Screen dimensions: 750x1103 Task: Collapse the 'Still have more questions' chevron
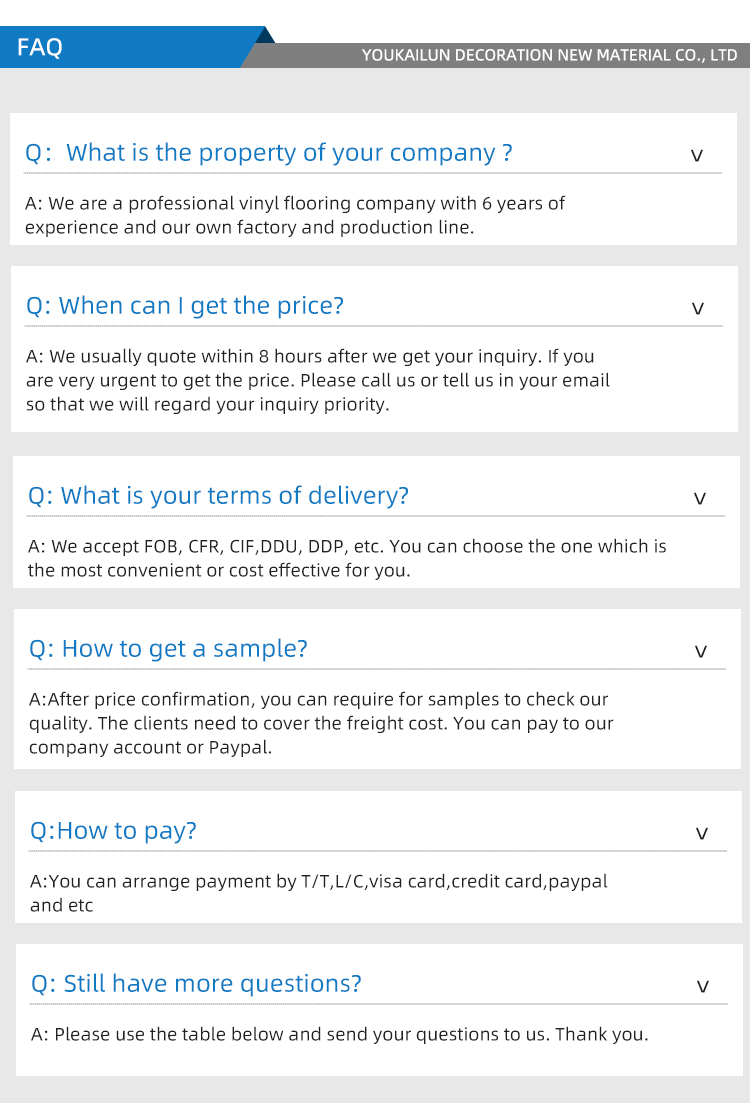coord(703,987)
